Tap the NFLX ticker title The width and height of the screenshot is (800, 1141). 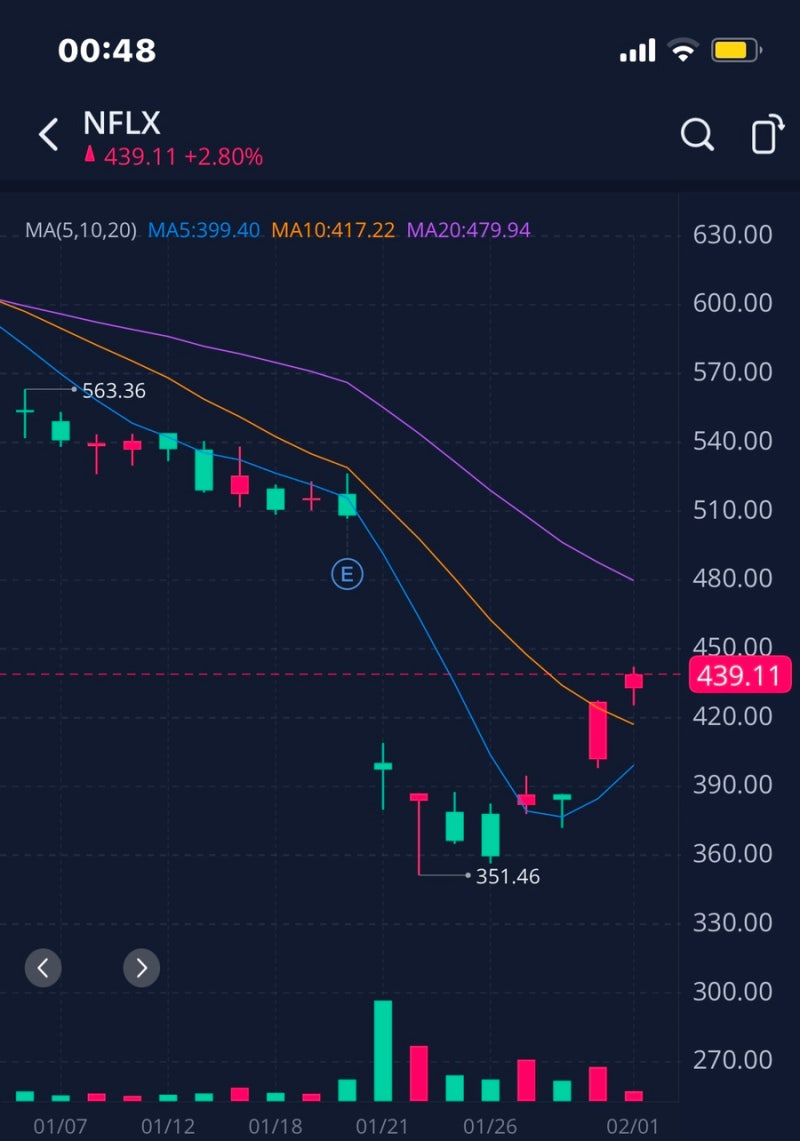122,123
